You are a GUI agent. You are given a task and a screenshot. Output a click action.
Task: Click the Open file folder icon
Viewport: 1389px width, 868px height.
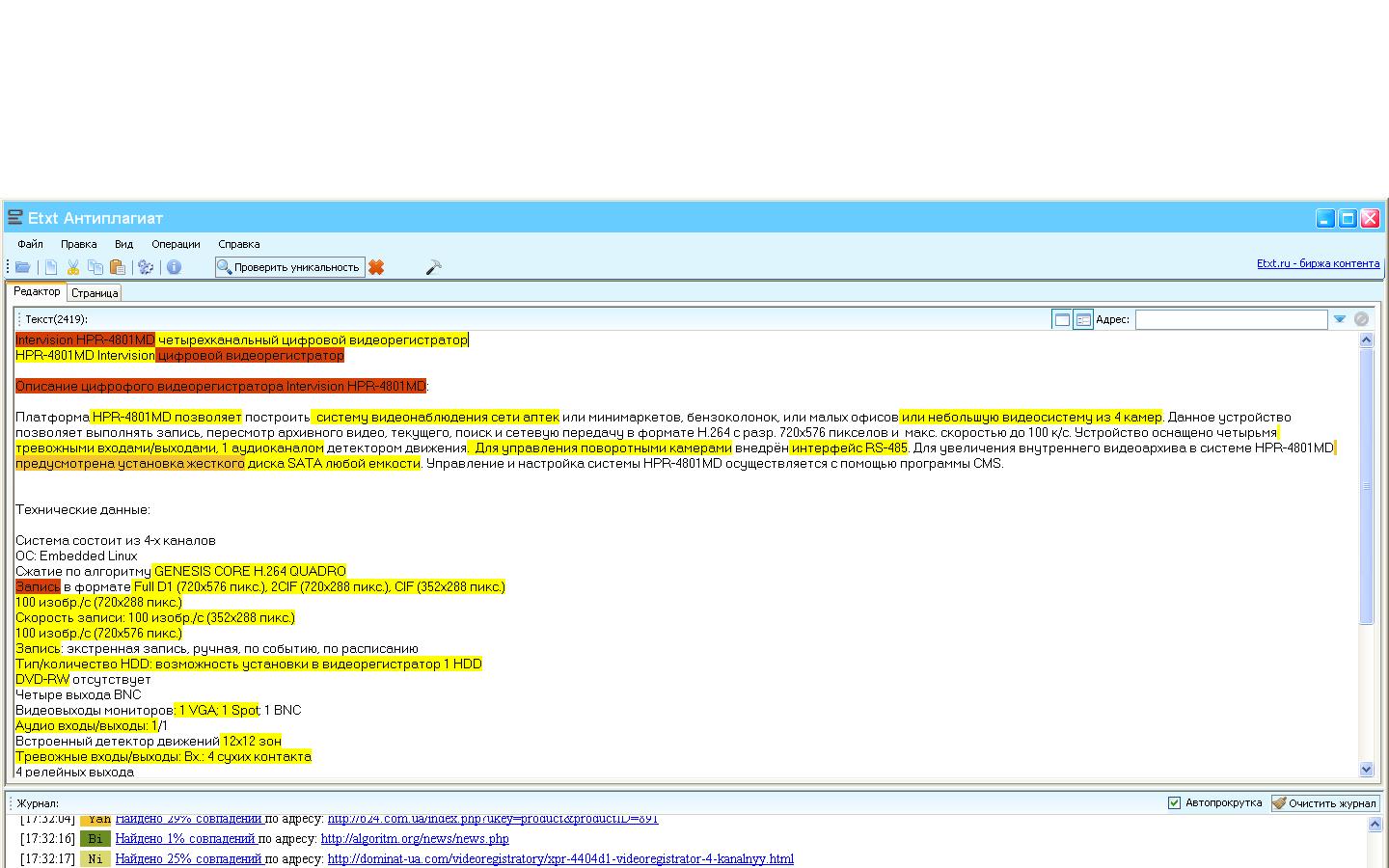pyautogui.click(x=22, y=267)
